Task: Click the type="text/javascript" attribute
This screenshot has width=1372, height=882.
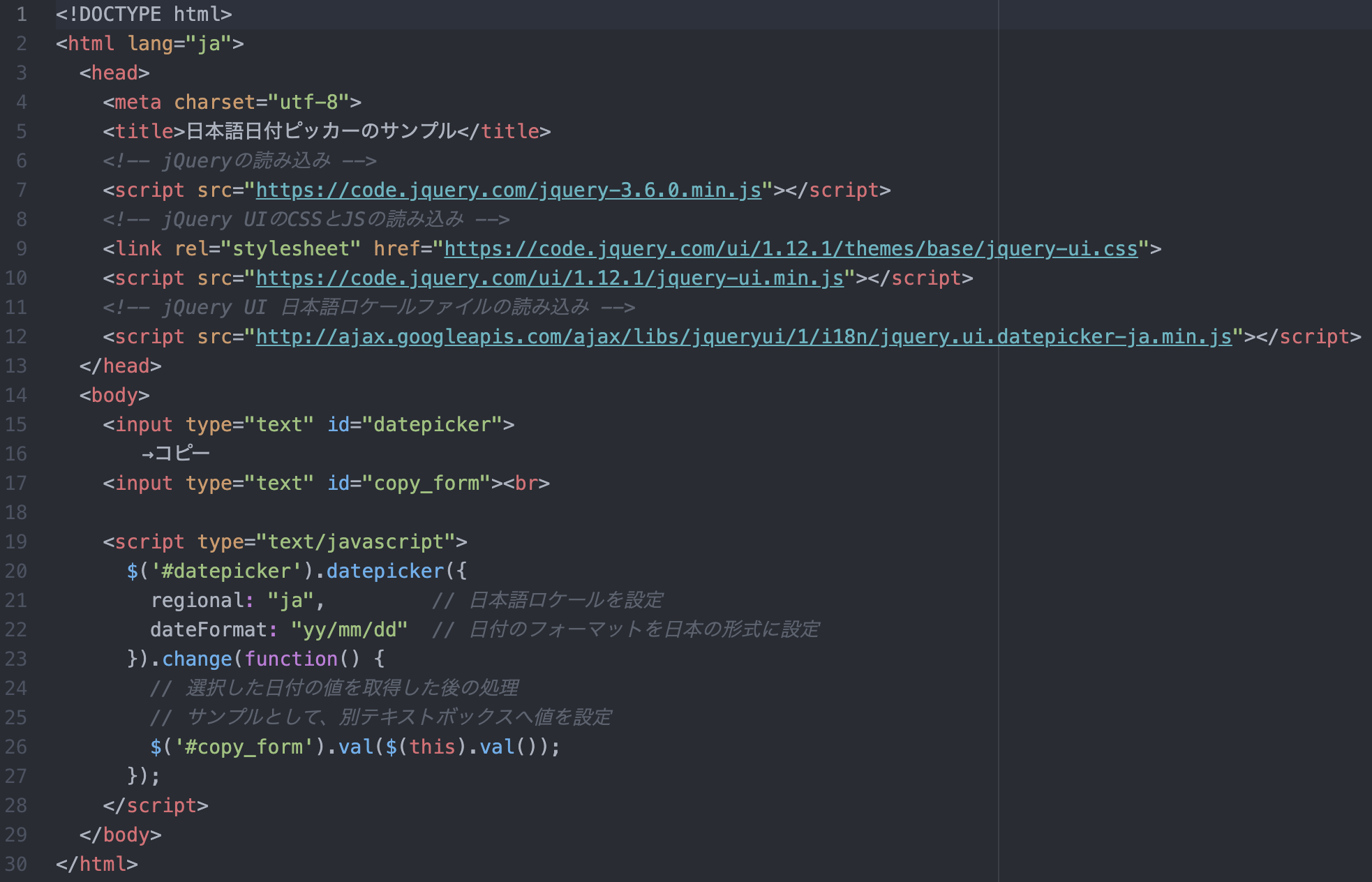Action: pos(326,541)
